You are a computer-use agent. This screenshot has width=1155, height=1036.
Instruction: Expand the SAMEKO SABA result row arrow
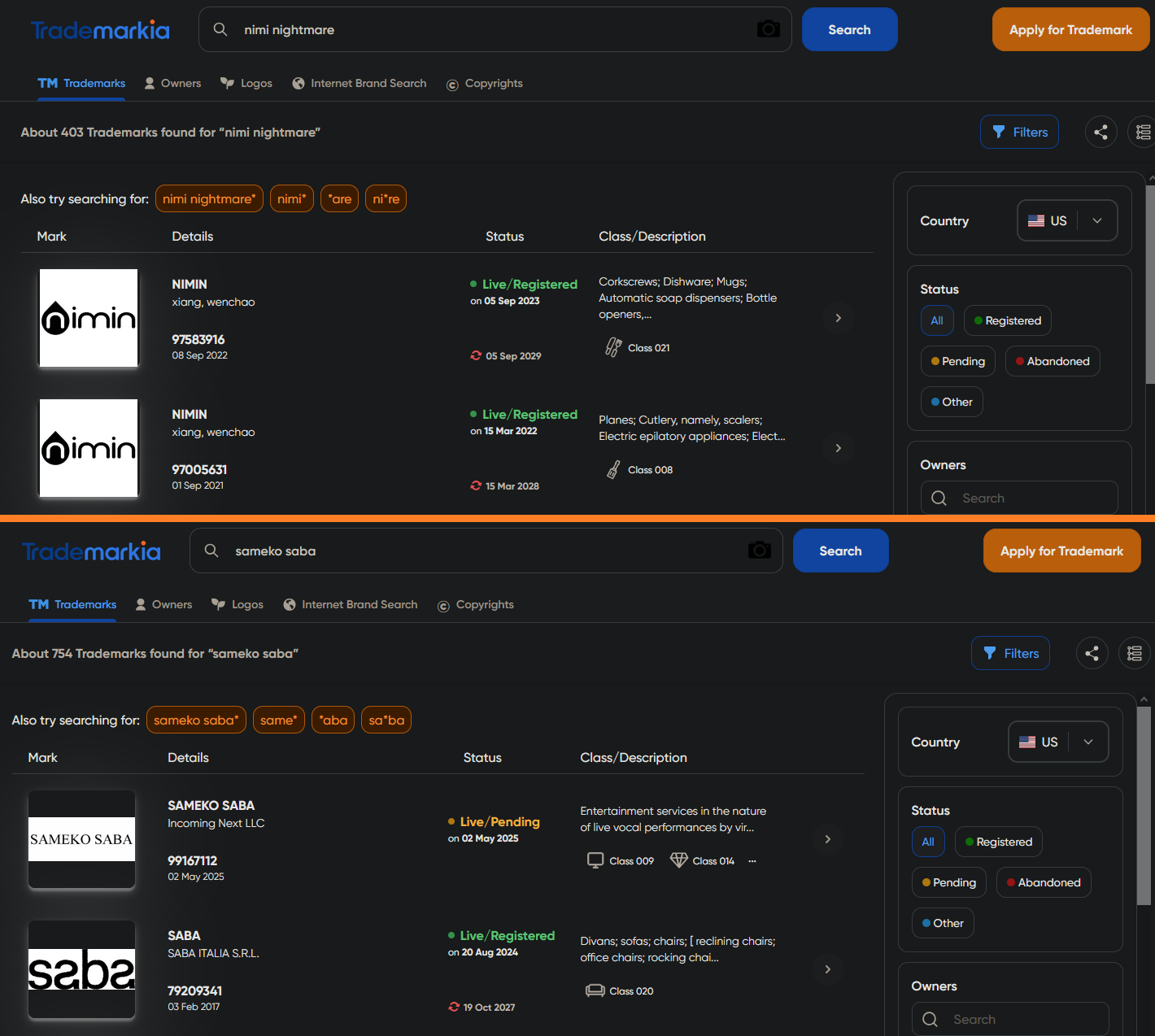pyautogui.click(x=827, y=839)
